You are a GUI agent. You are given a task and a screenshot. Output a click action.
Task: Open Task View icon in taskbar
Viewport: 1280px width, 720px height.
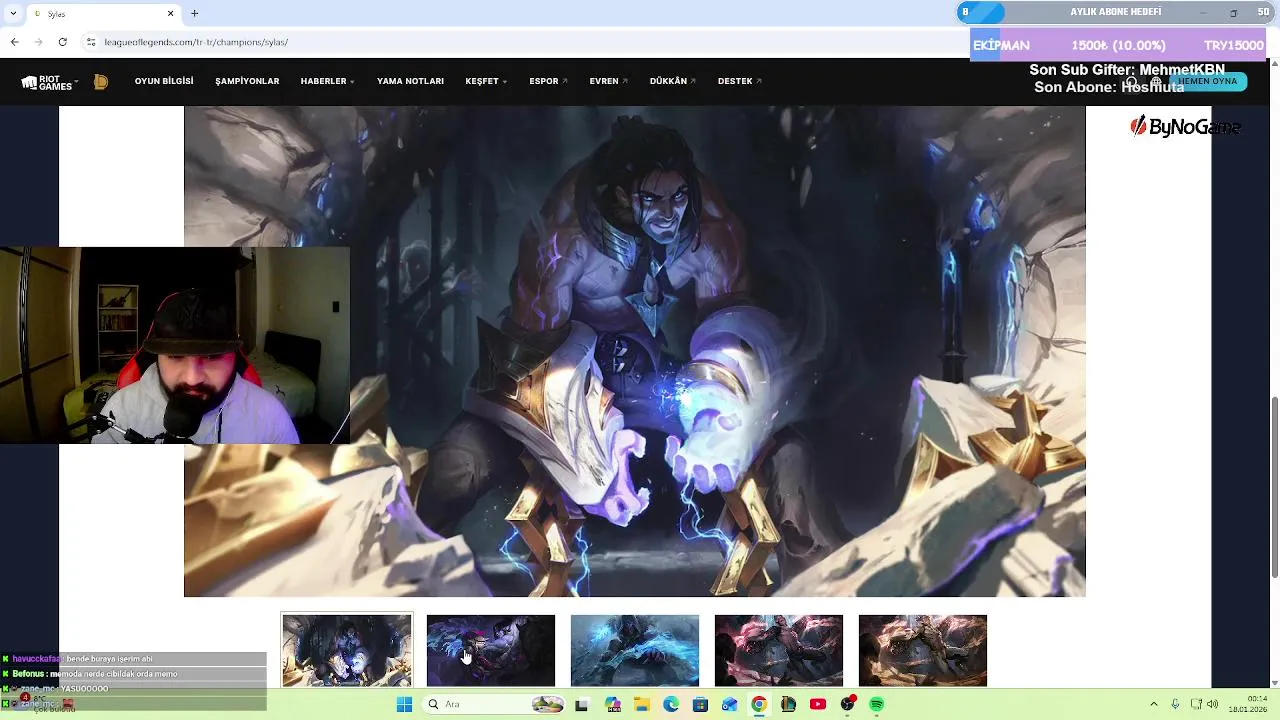click(x=581, y=704)
